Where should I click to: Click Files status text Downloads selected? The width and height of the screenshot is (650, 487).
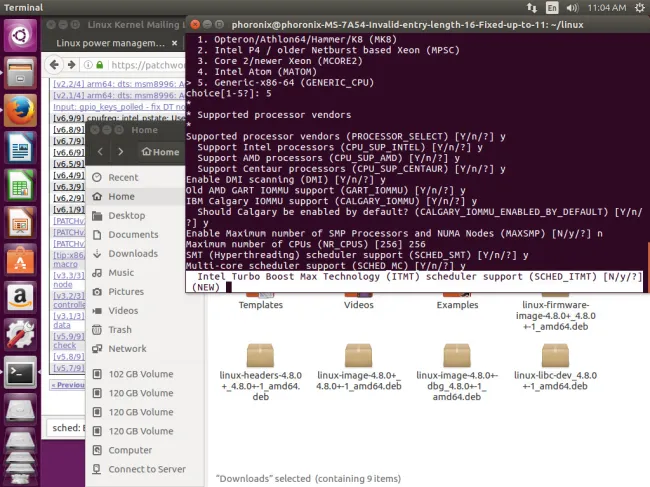(x=308, y=479)
